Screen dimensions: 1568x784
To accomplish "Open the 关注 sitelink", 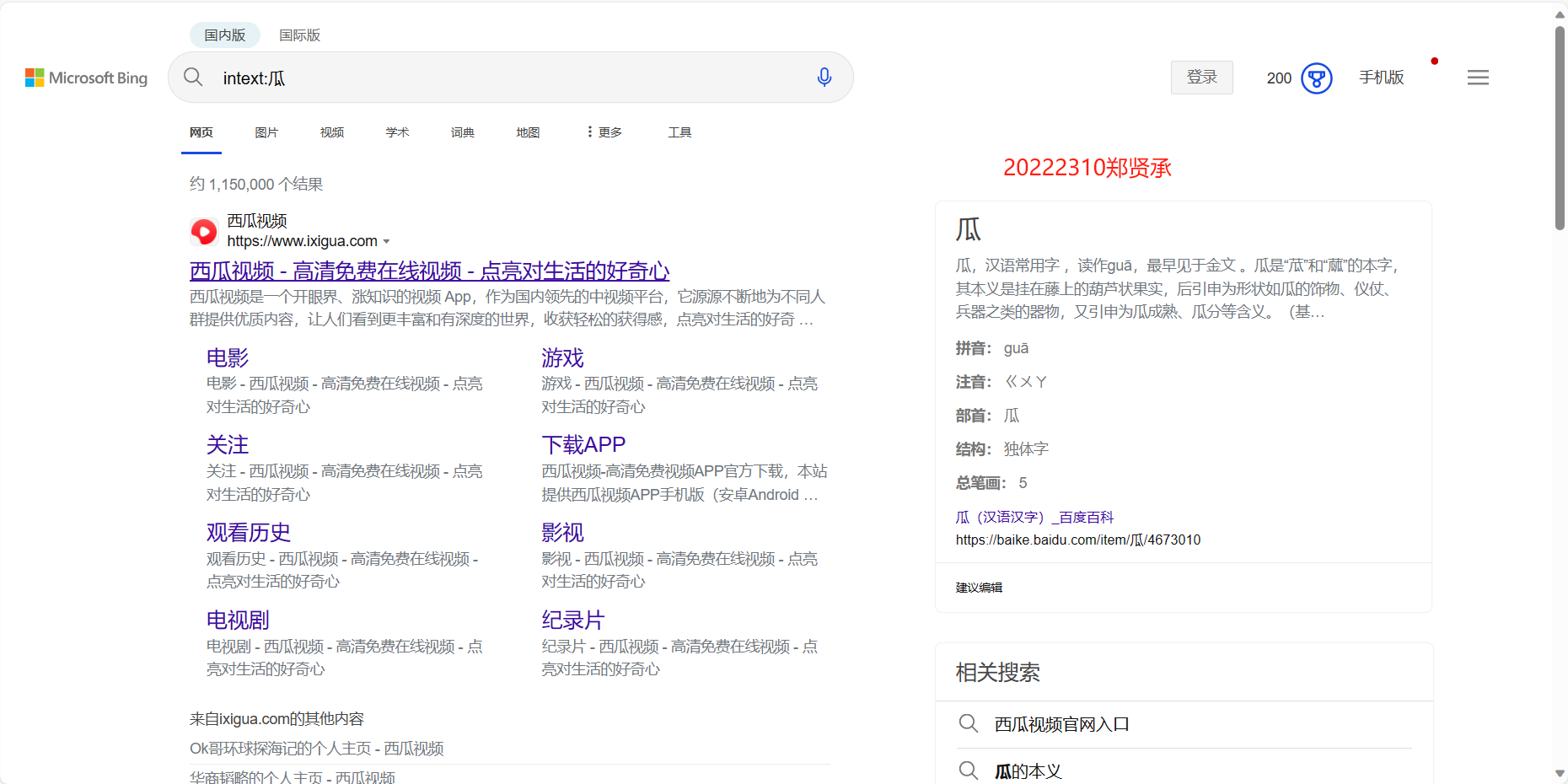I will click(x=228, y=445).
